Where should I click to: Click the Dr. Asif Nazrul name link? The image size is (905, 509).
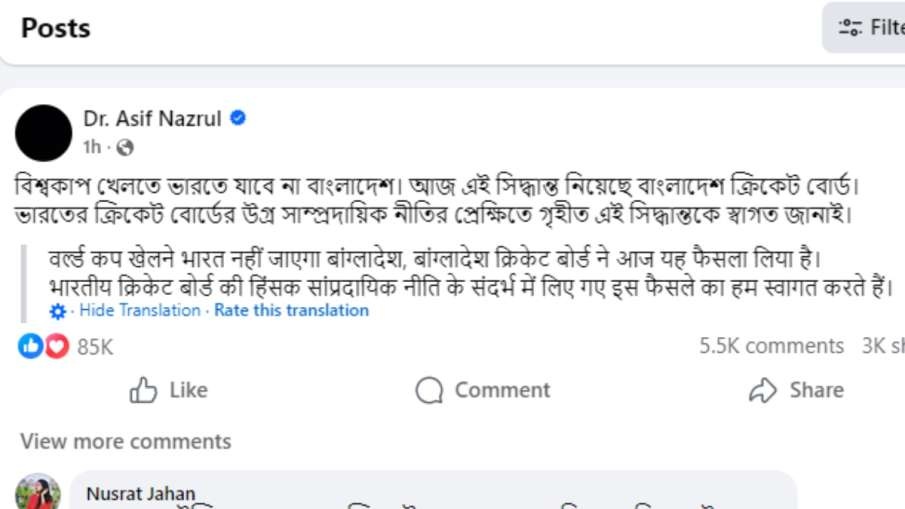(152, 119)
